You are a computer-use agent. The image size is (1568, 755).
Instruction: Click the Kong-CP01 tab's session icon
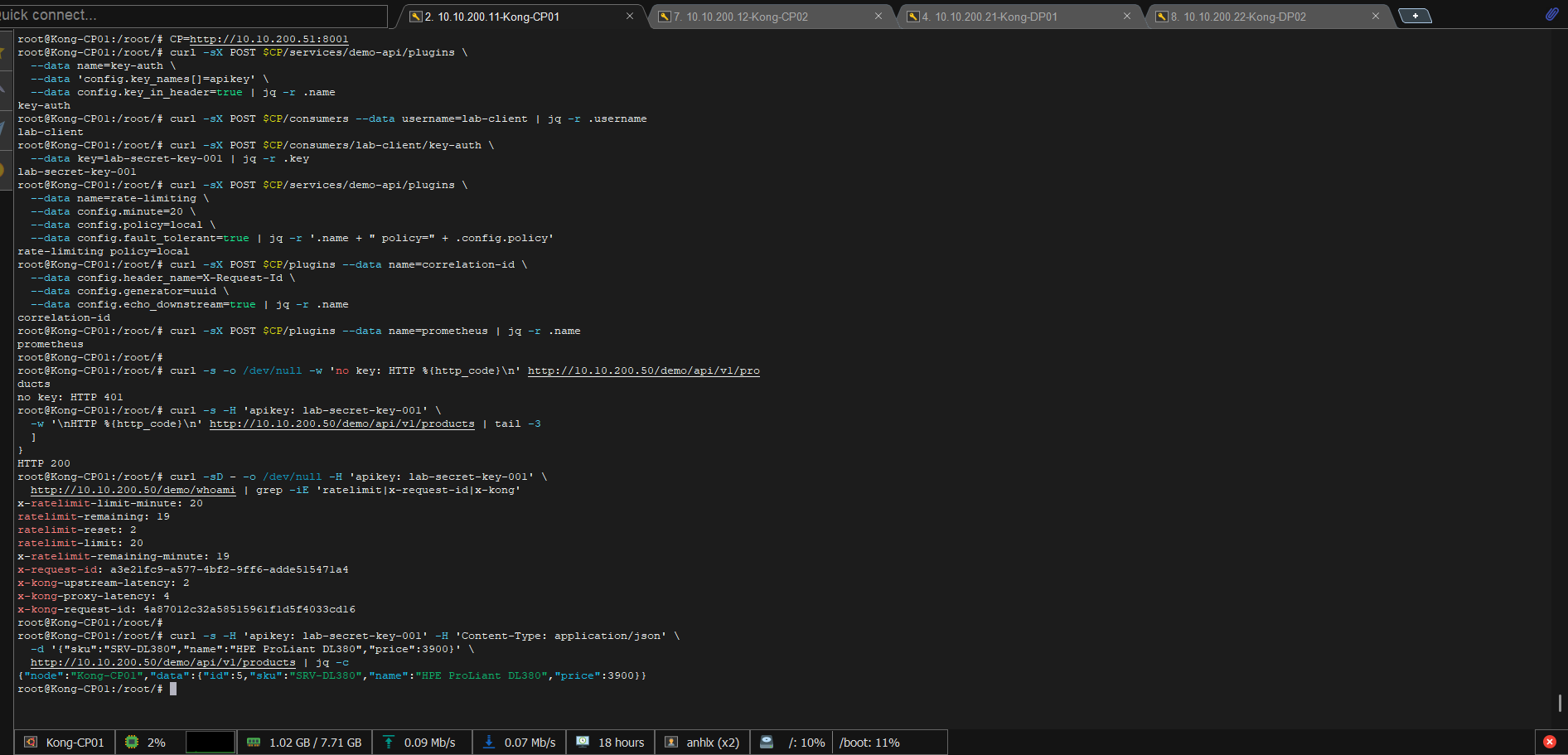click(416, 17)
